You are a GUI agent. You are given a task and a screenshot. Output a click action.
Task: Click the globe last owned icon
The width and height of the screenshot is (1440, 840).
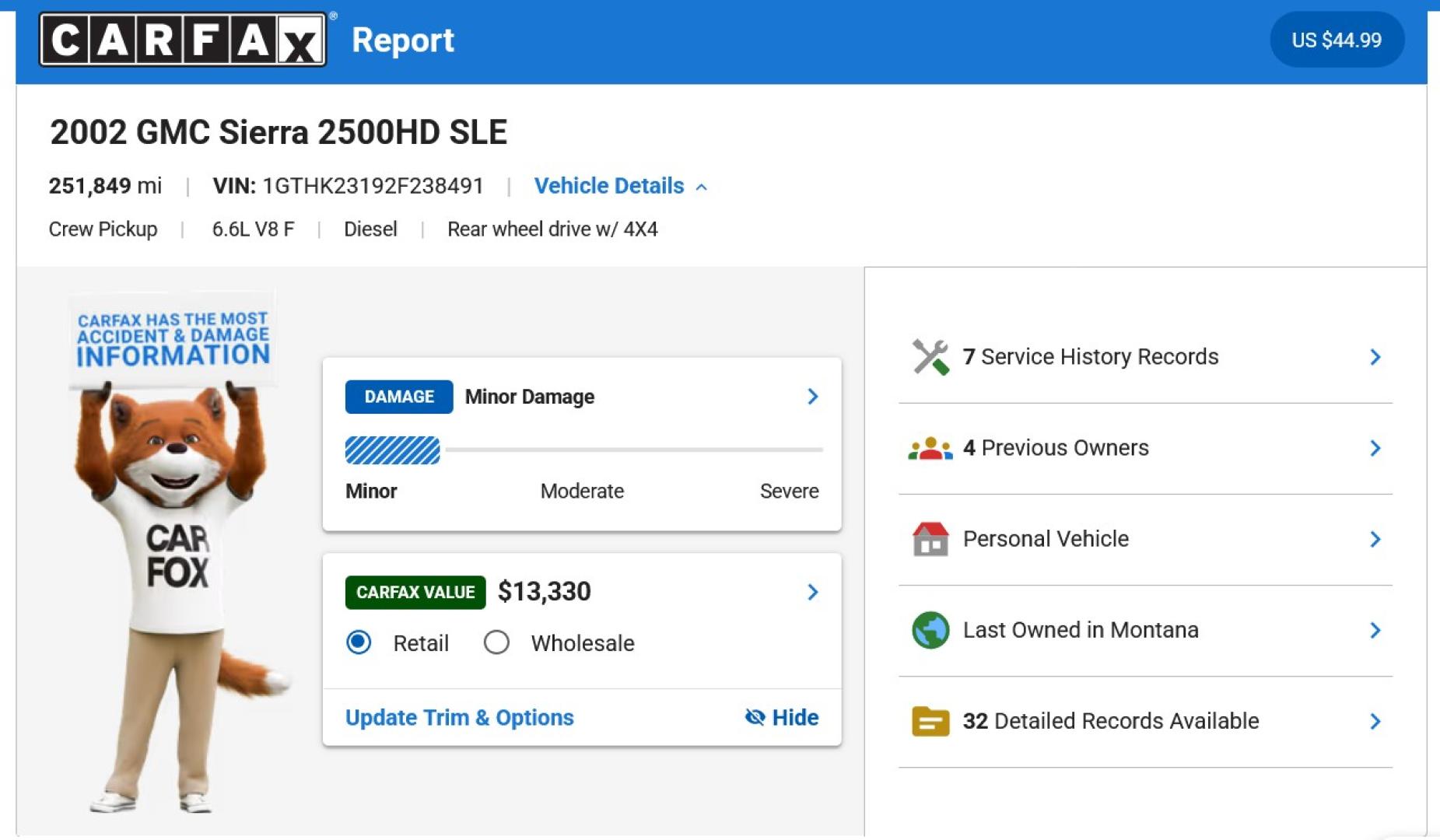click(930, 630)
